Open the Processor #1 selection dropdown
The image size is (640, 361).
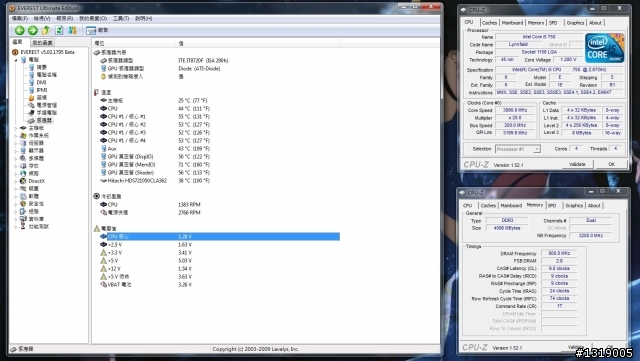pyautogui.click(x=518, y=149)
